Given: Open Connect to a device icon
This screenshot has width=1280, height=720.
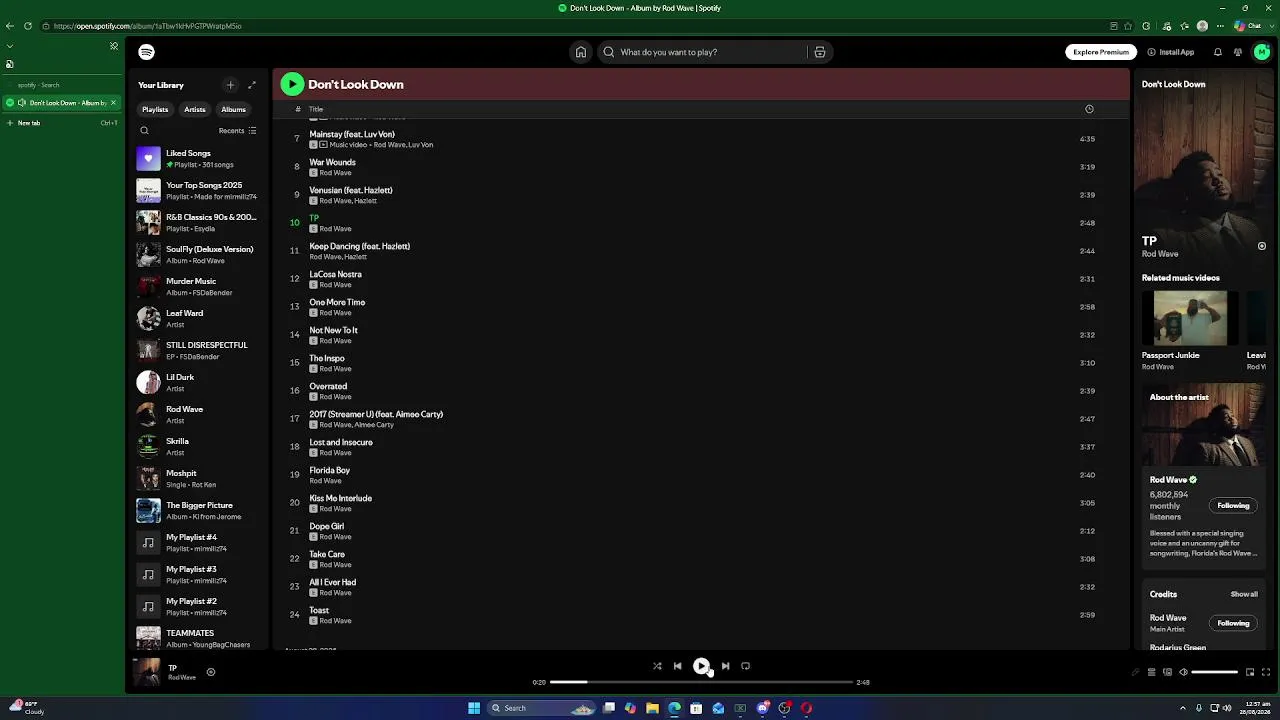Looking at the screenshot, I should pyautogui.click(x=1167, y=672).
